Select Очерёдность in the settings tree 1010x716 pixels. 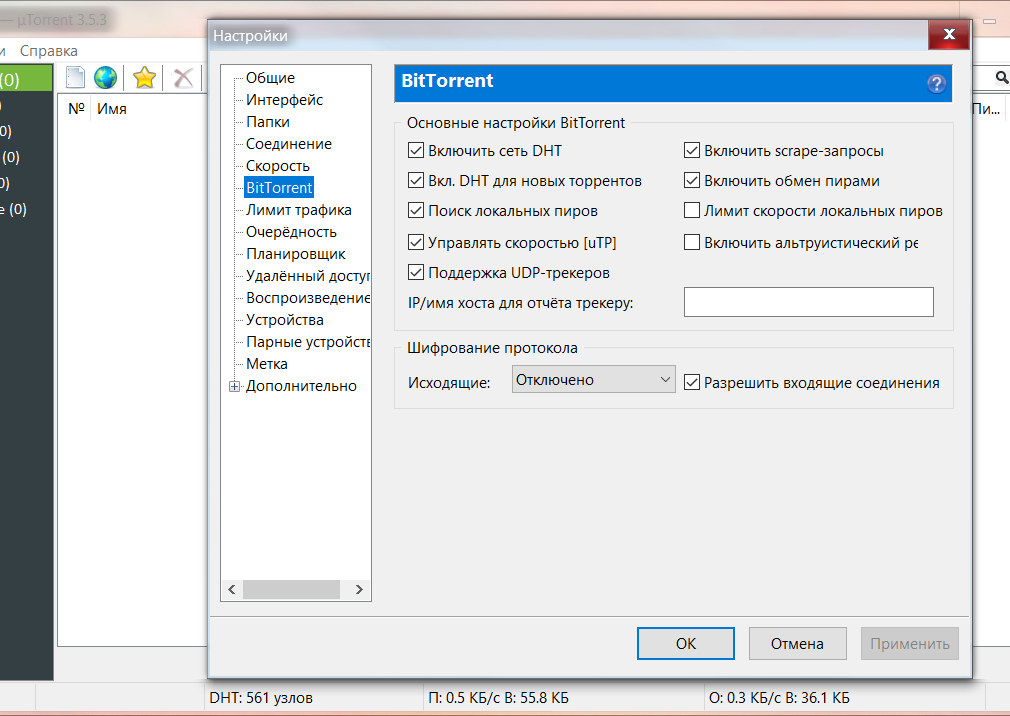[x=292, y=232]
